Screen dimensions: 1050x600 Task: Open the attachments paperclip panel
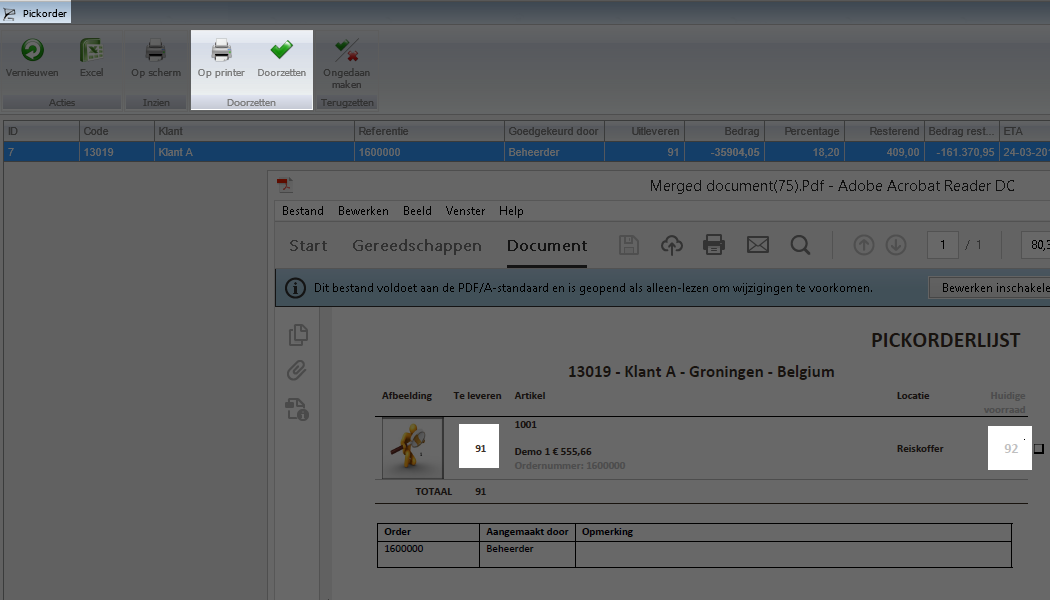point(297,371)
